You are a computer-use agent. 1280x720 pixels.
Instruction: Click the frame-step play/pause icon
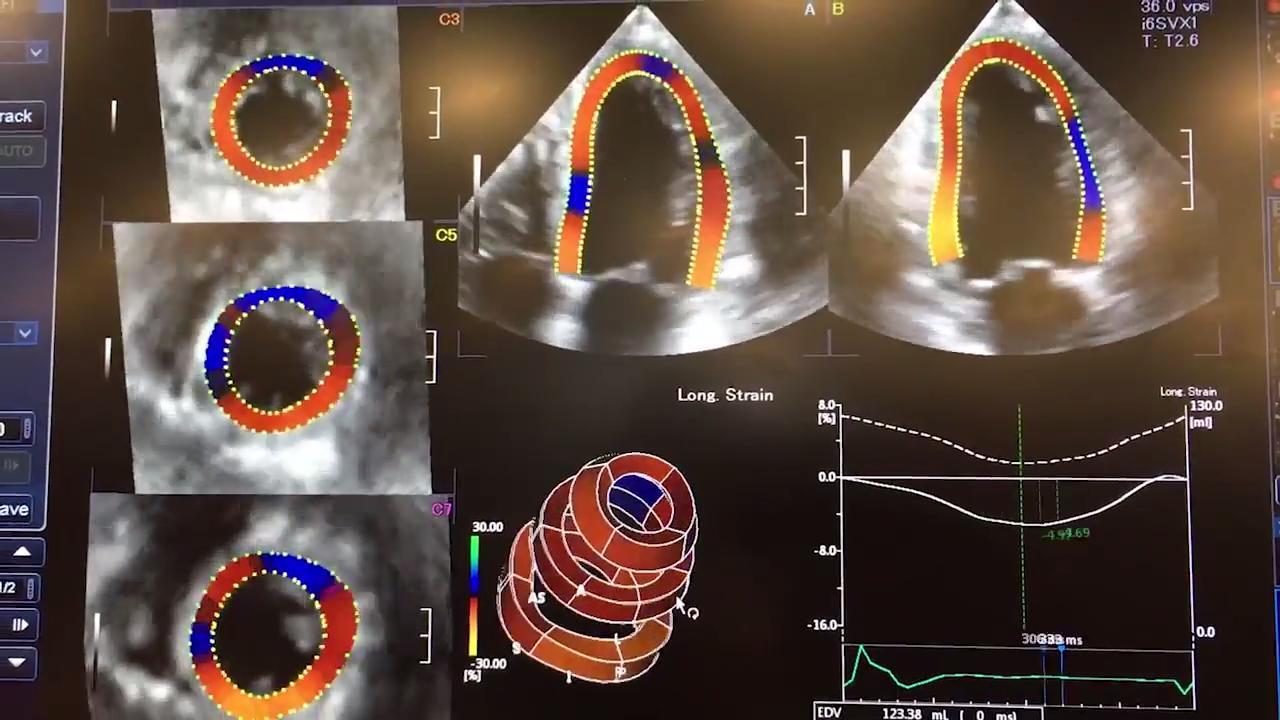[x=20, y=625]
